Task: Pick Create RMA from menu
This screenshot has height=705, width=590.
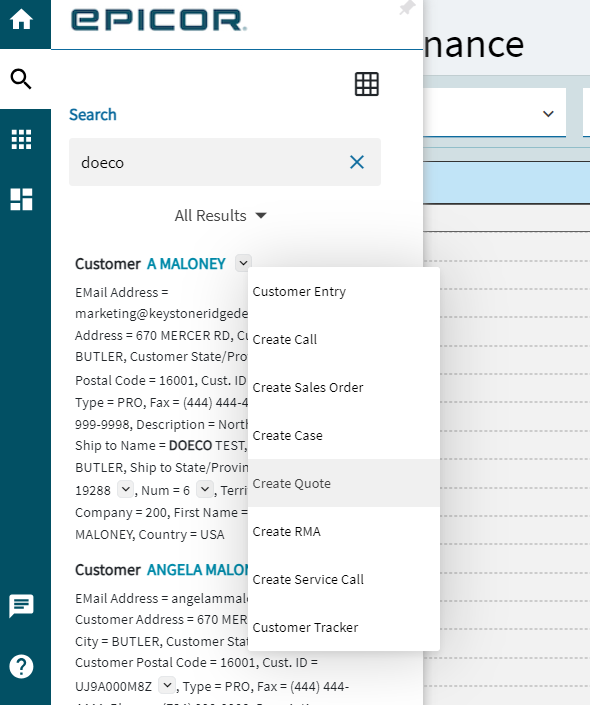Action: coord(344,531)
